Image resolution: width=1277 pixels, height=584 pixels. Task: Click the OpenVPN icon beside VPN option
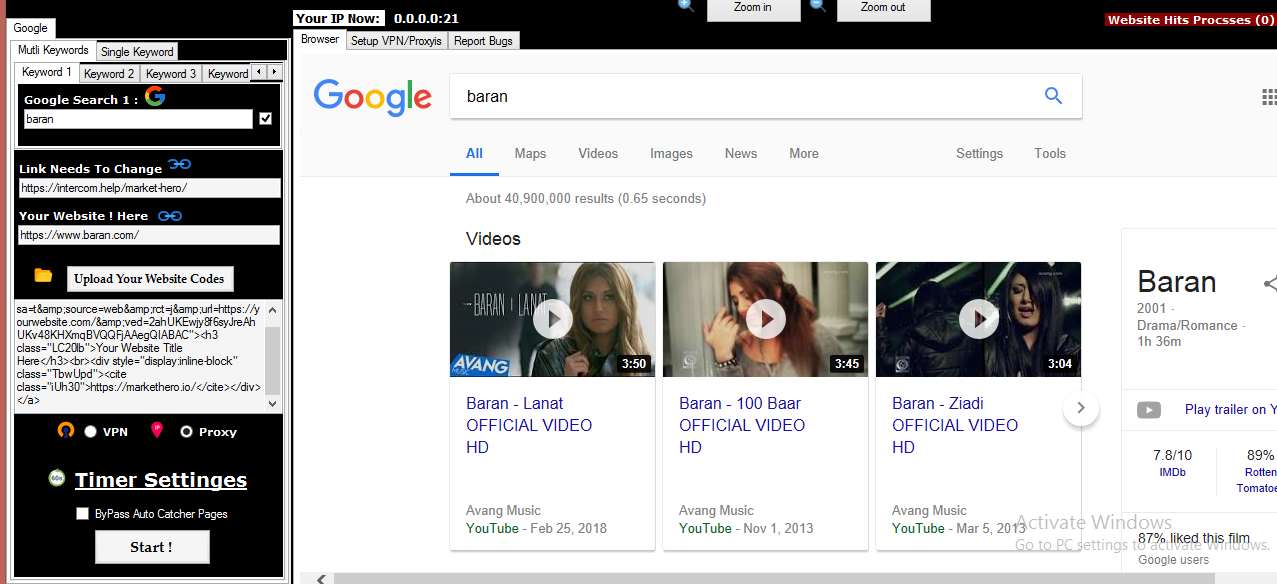click(66, 430)
